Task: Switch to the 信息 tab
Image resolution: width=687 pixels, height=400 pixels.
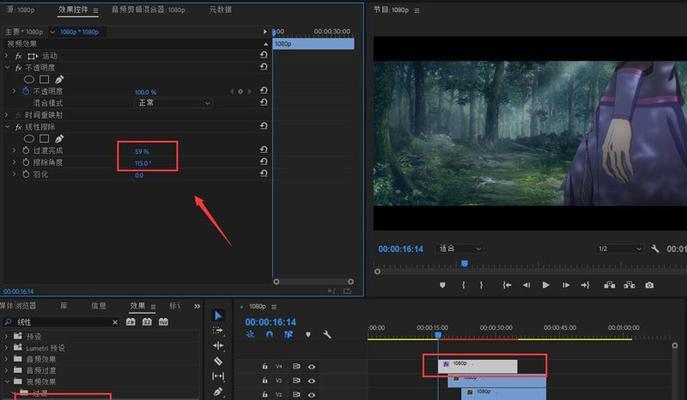Action: point(99,306)
